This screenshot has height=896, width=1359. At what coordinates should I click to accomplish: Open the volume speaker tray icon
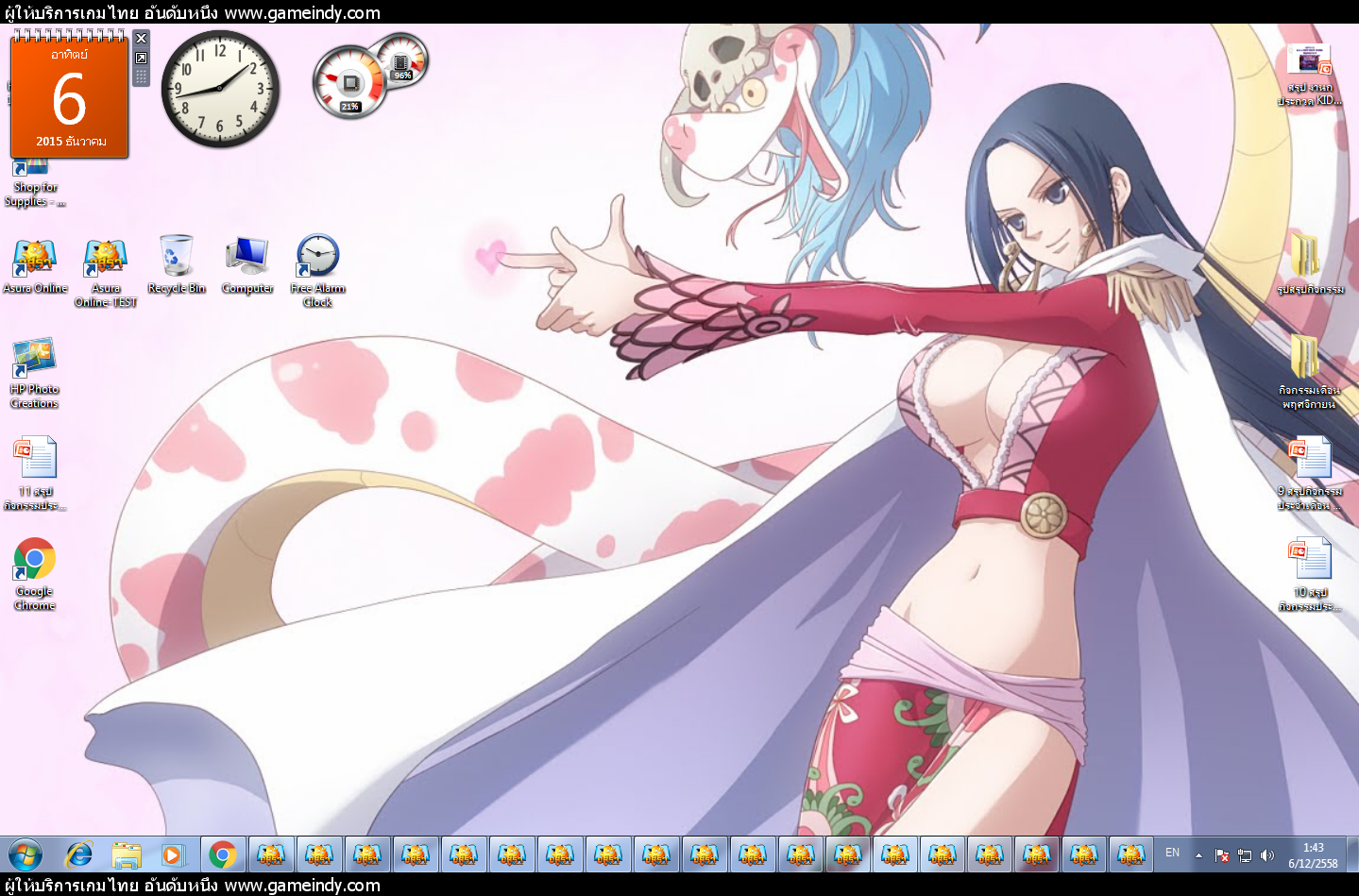1267,855
